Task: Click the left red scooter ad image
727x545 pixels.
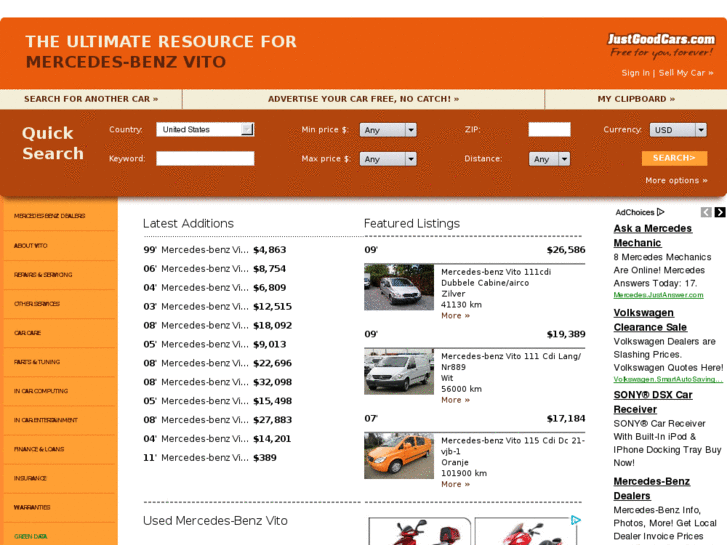Action: [420, 532]
